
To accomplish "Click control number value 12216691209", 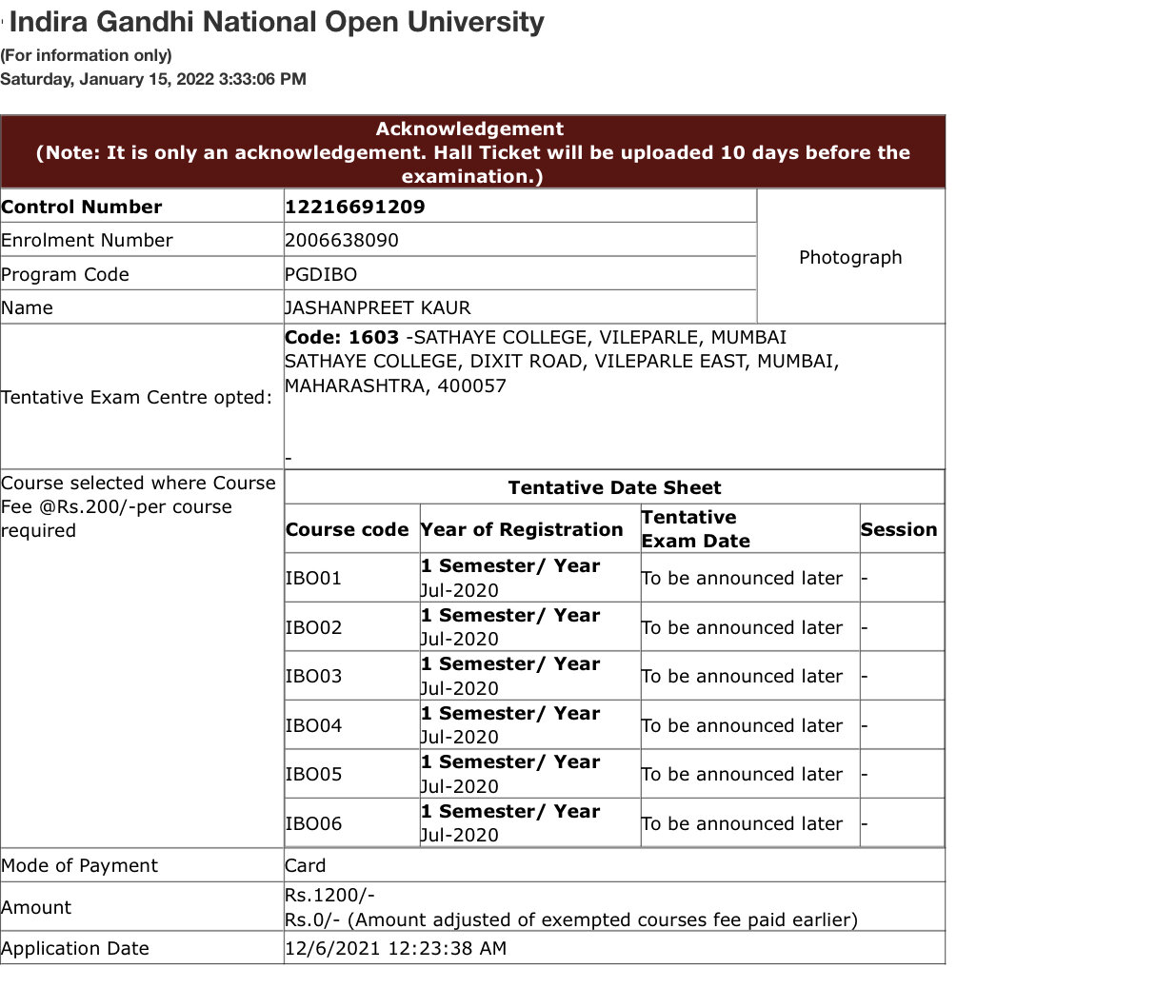I will (x=355, y=207).
